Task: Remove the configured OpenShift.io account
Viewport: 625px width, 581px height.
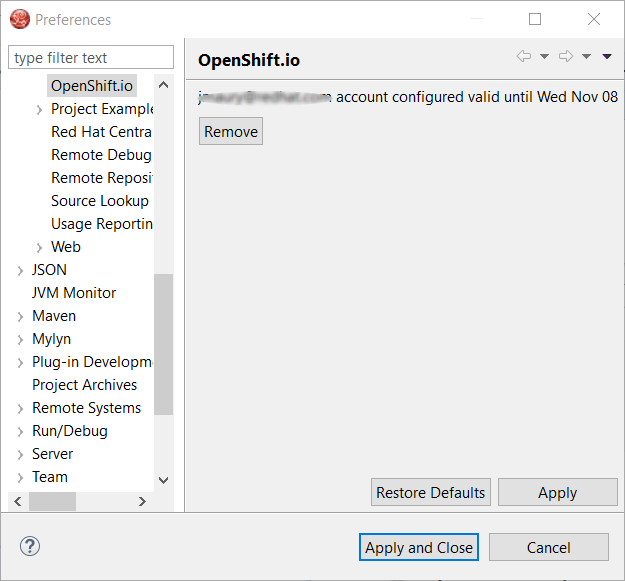Action: [231, 132]
